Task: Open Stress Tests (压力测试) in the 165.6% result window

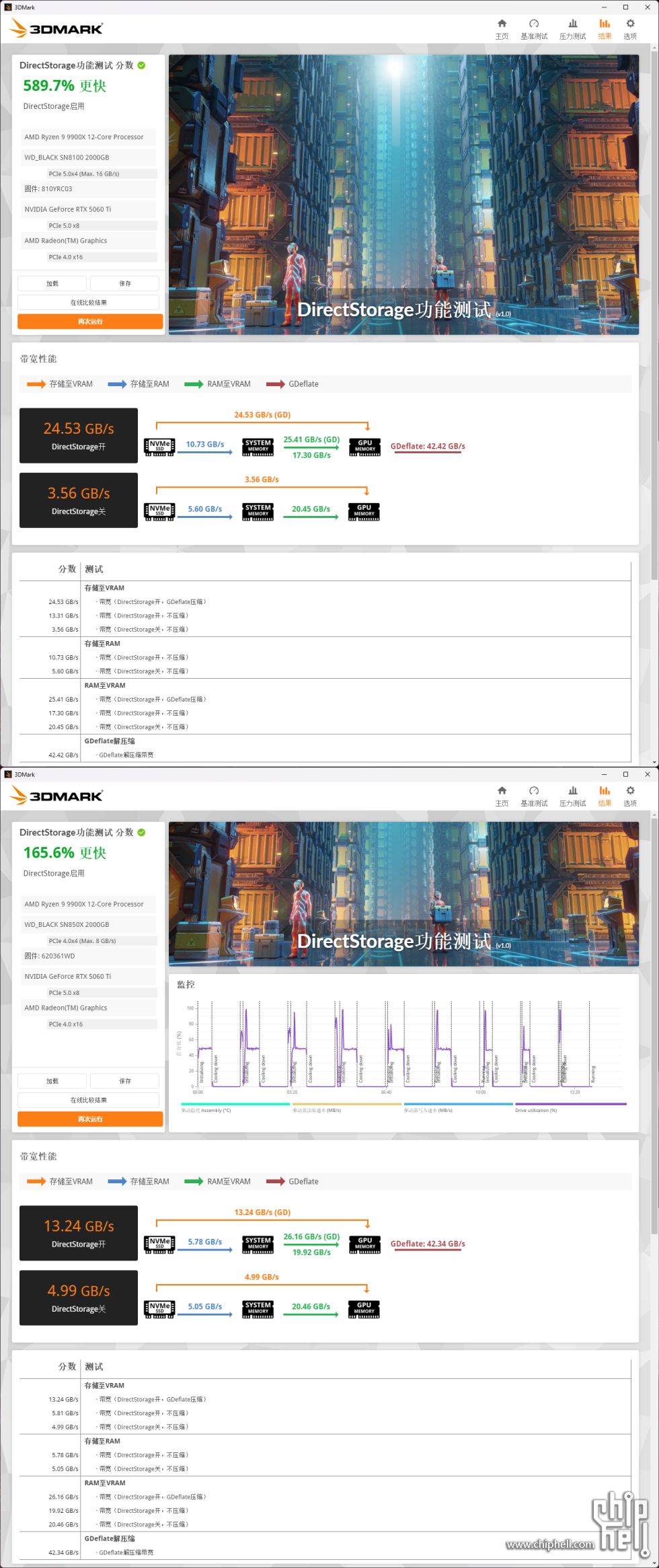Action: pyautogui.click(x=573, y=796)
